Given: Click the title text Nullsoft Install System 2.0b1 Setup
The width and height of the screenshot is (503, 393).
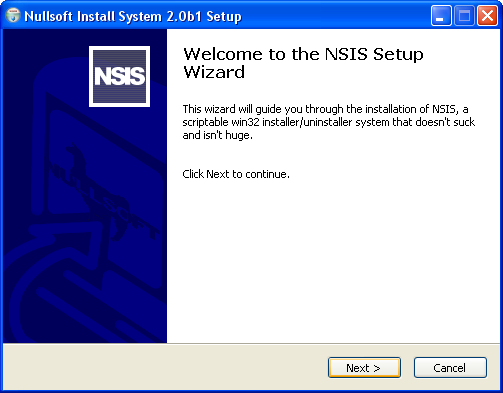Looking at the screenshot, I should [133, 16].
